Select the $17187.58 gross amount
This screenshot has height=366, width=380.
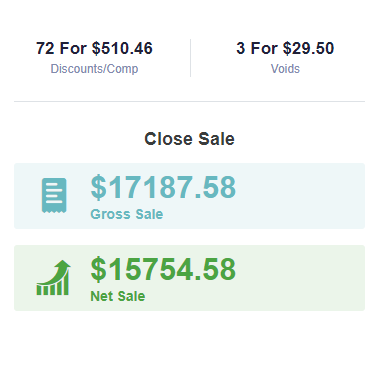click(x=163, y=187)
